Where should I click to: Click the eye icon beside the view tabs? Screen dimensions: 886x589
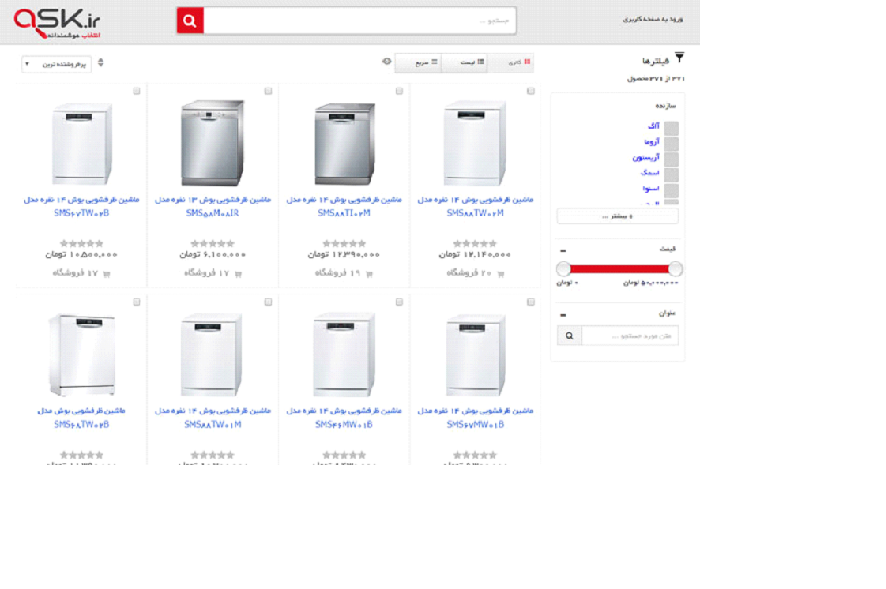[x=386, y=62]
